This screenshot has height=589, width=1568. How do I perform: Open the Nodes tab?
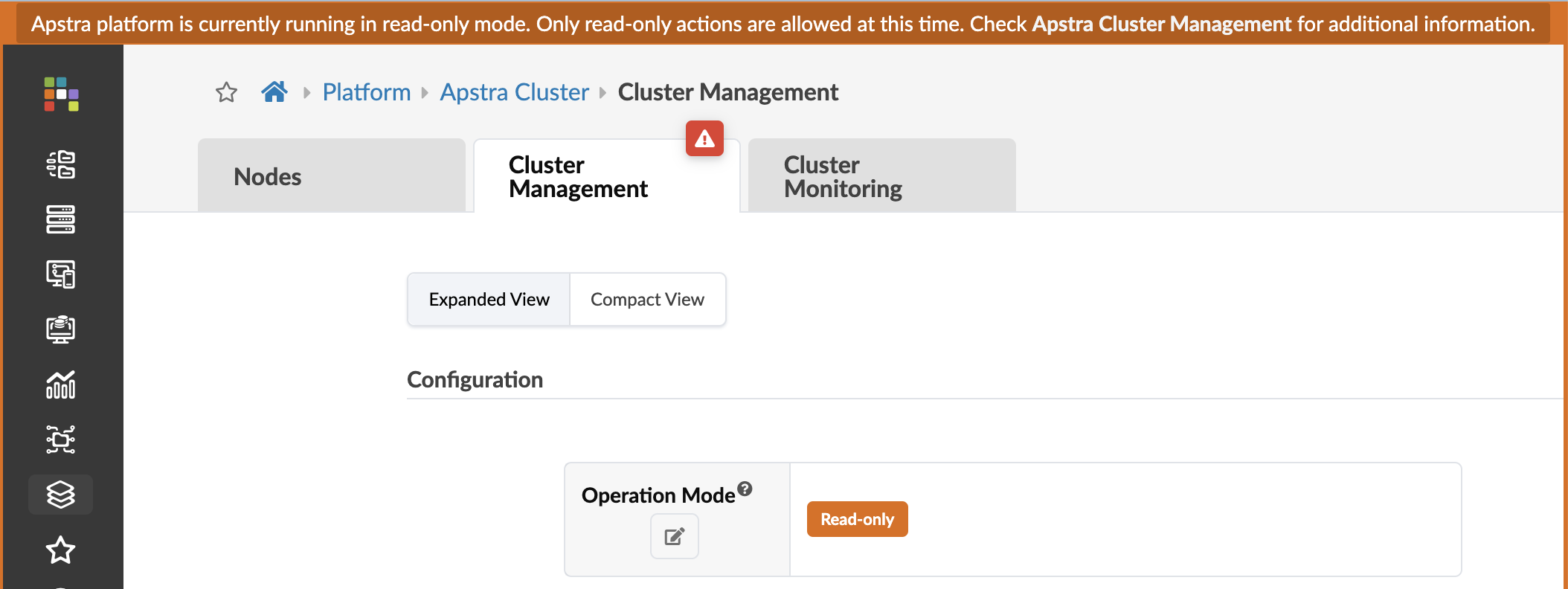click(x=331, y=176)
